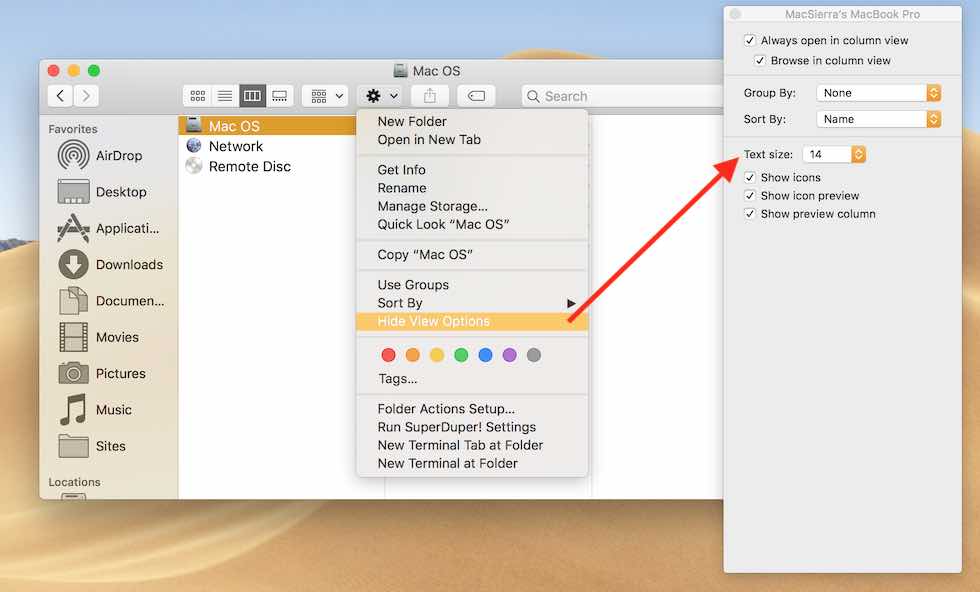
Task: Open the Group By dropdown
Action: click(x=877, y=92)
